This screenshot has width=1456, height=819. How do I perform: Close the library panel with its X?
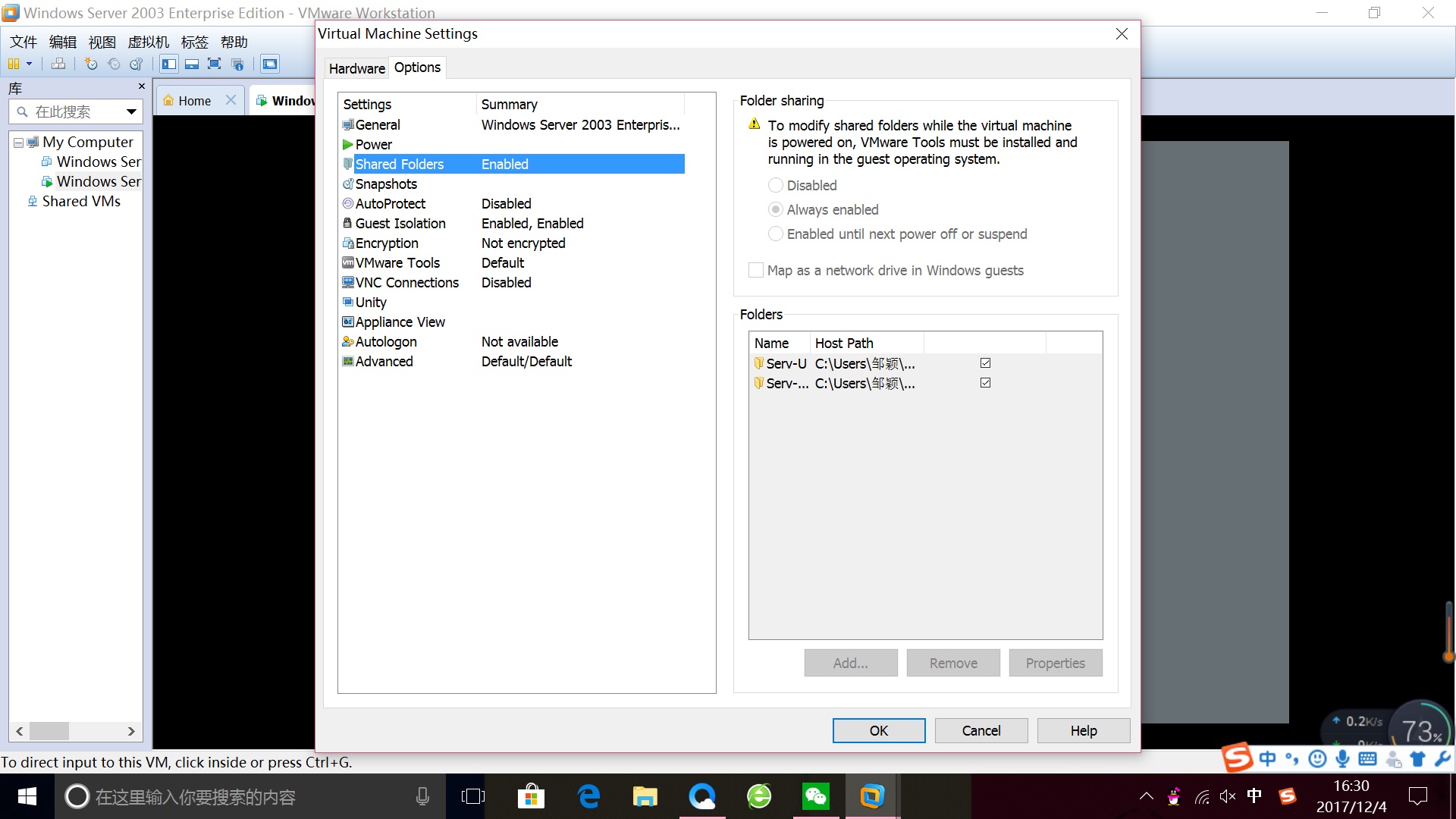(x=141, y=86)
